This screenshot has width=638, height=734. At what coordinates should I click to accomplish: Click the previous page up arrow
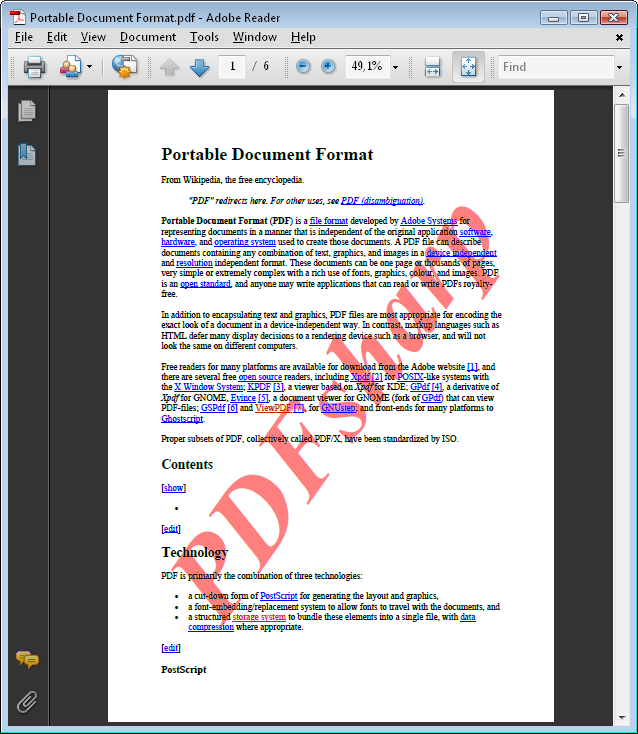169,67
